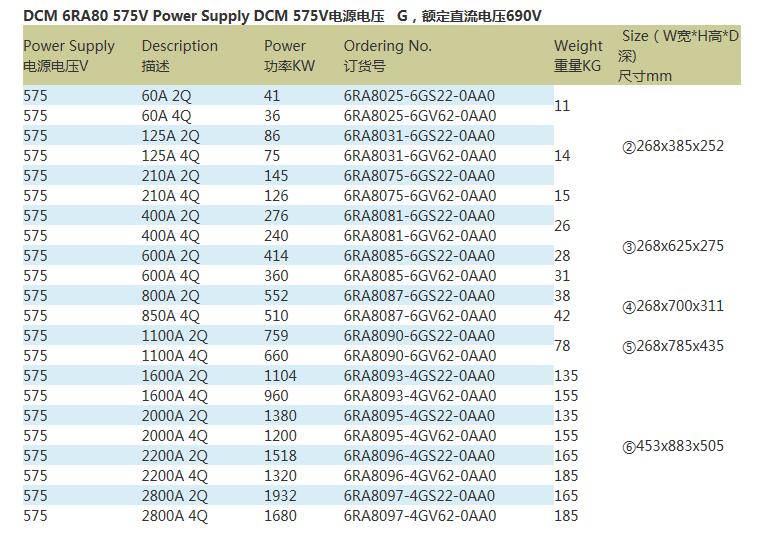Image resolution: width=766 pixels, height=539 pixels.
Task: Click size entry 268x625x275
Action: (x=673, y=246)
